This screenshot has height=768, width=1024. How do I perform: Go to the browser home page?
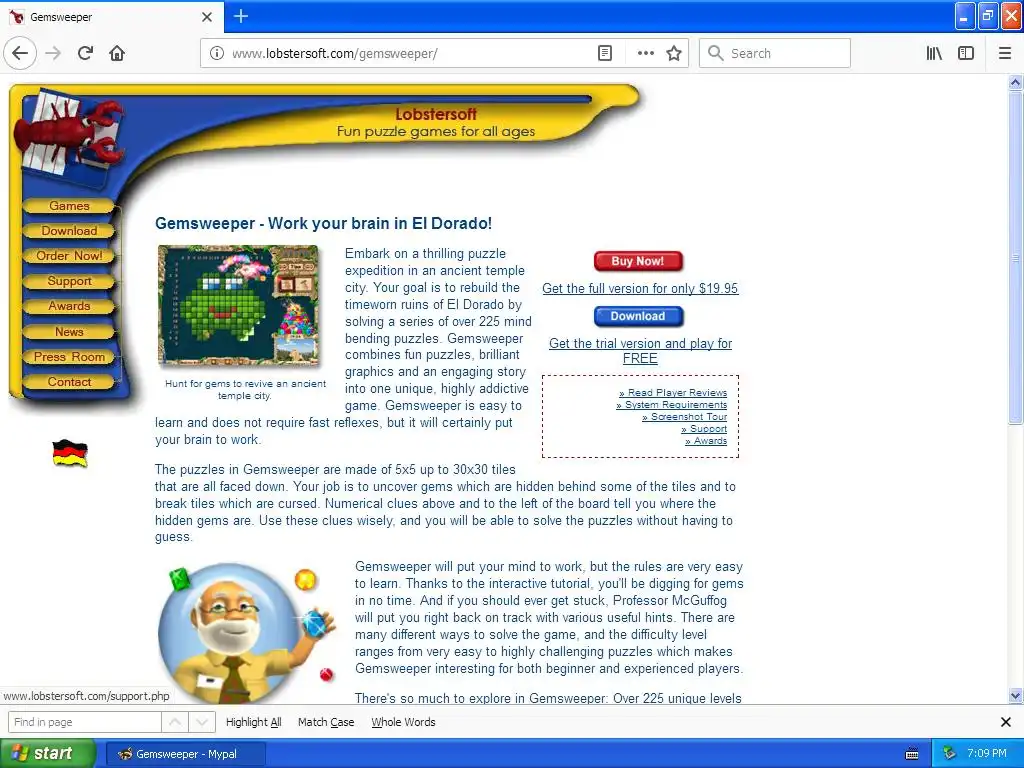click(x=117, y=53)
